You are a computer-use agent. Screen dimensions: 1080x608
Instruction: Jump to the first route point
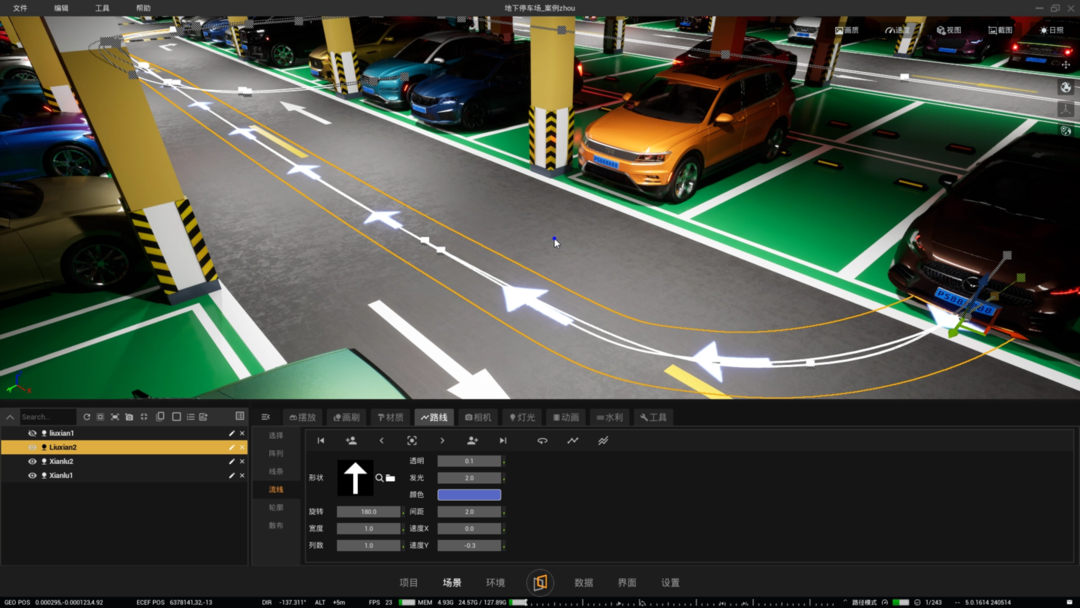point(321,441)
